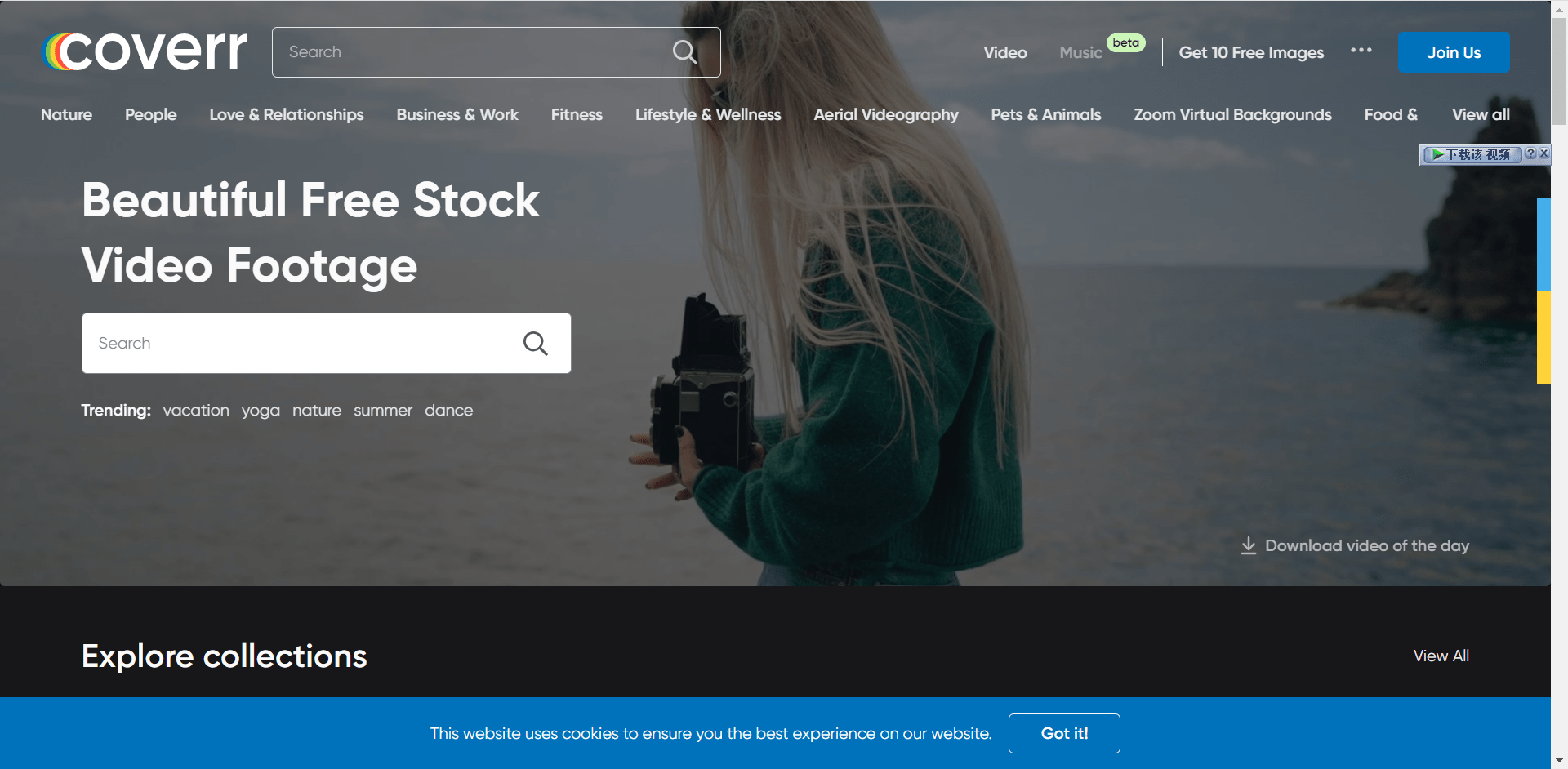The image size is (1568, 769).
Task: Click trending tag summer
Action: (x=383, y=410)
